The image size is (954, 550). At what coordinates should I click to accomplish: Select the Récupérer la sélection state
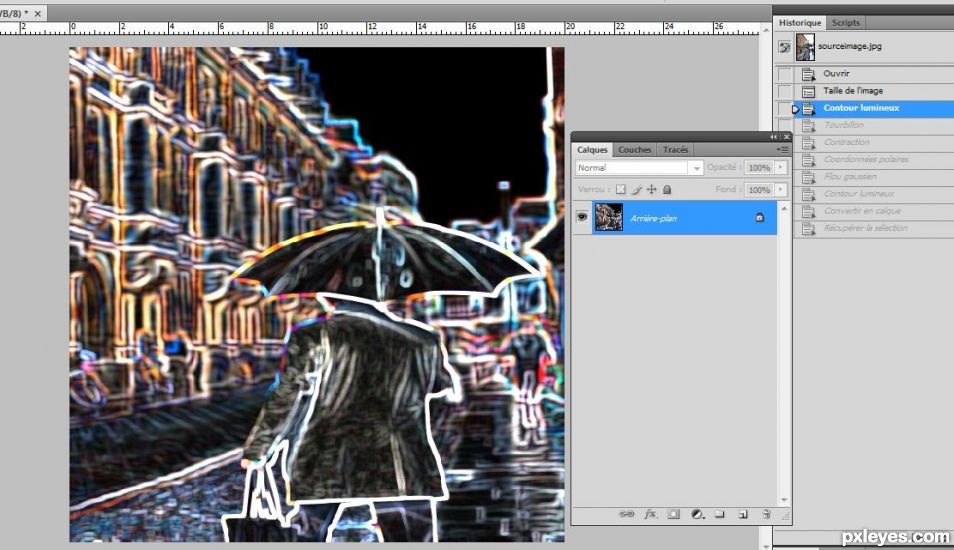pyautogui.click(x=874, y=228)
